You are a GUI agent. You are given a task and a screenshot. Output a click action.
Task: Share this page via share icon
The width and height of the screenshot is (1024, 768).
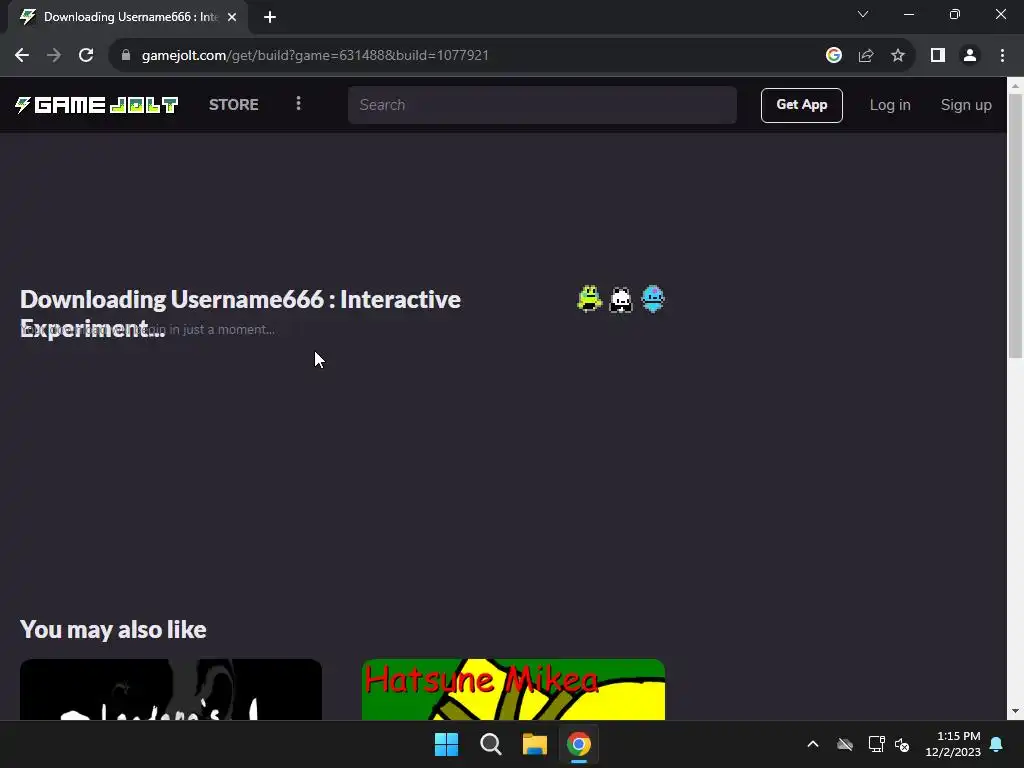coord(866,56)
